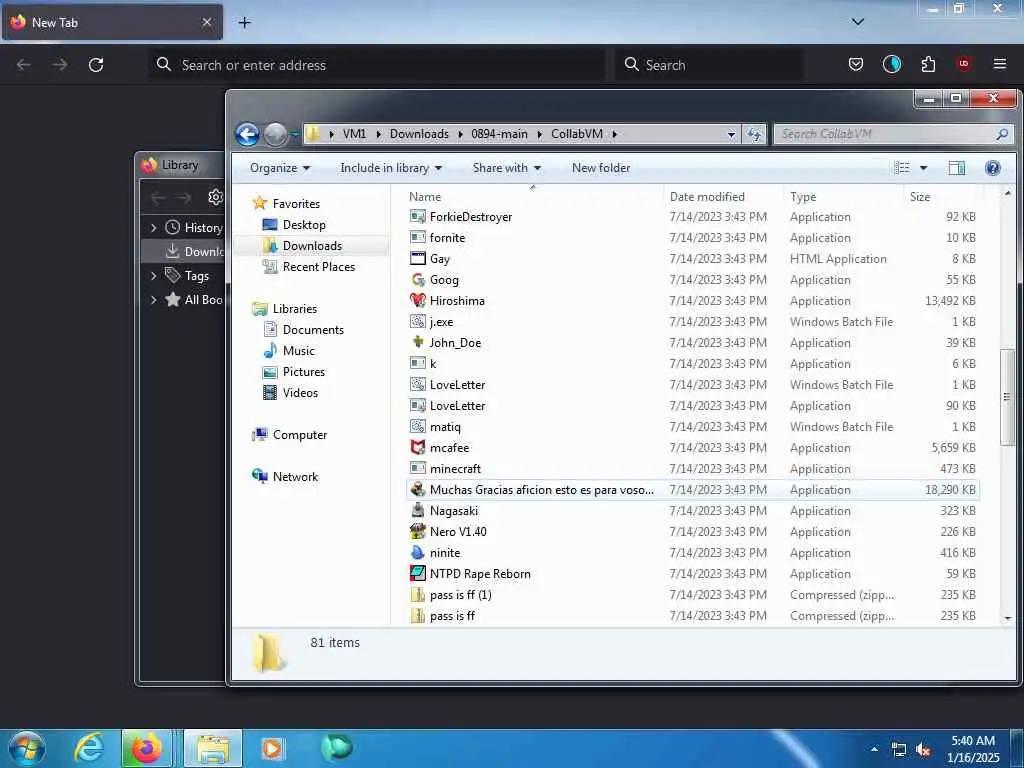
Task: Select the NTPD Rape Reborn icon
Action: click(418, 573)
